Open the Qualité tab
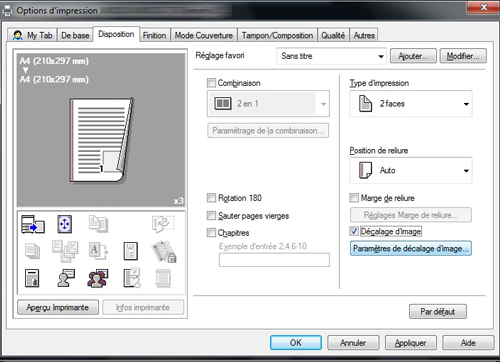 click(333, 35)
